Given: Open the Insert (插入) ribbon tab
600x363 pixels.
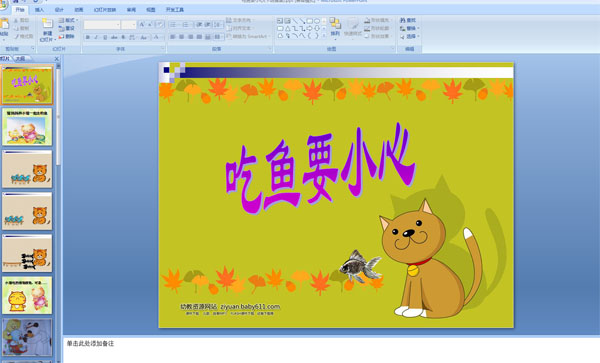Looking at the screenshot, I should [39, 10].
